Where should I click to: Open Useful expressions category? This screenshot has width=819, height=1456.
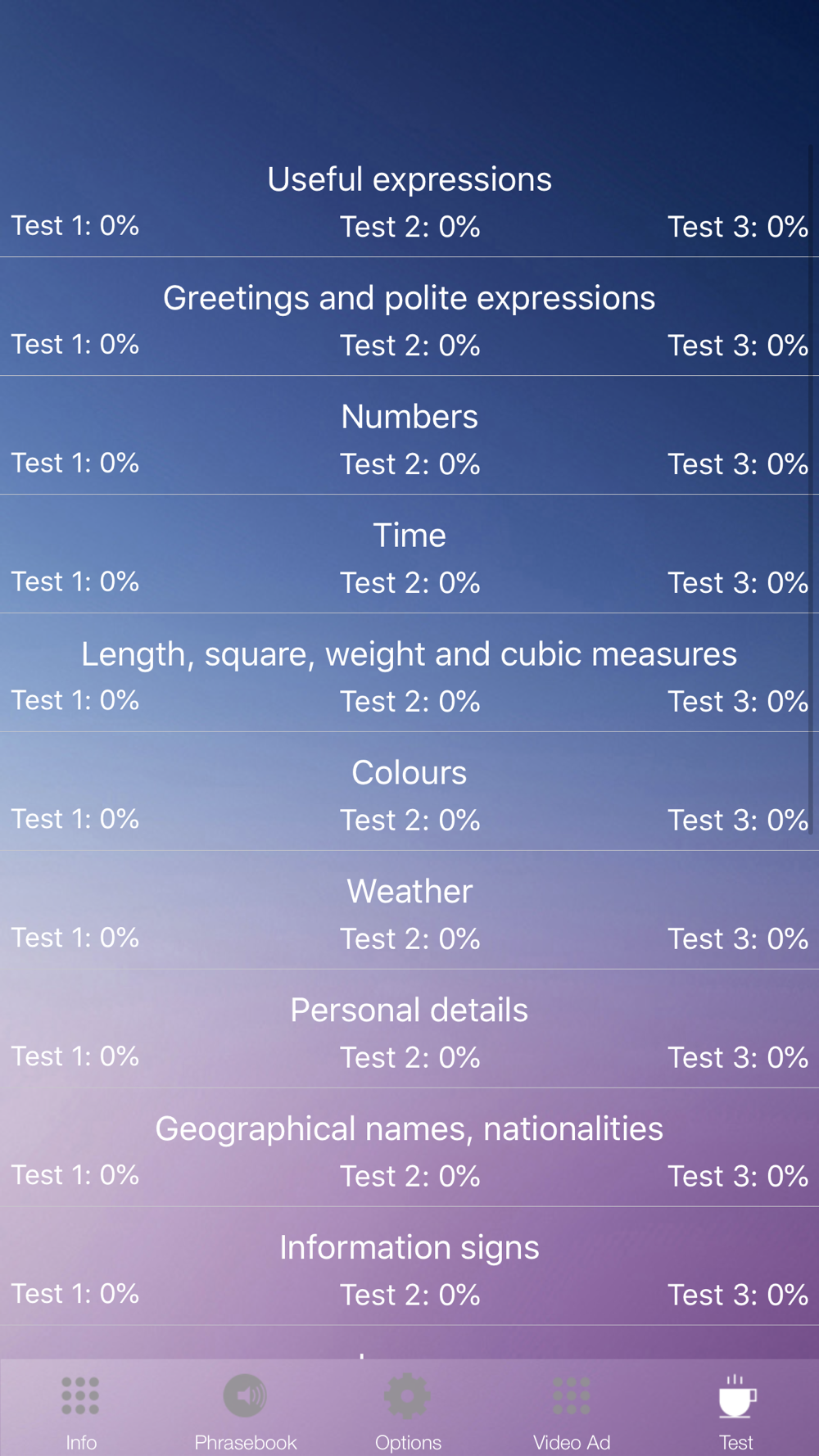point(409,179)
